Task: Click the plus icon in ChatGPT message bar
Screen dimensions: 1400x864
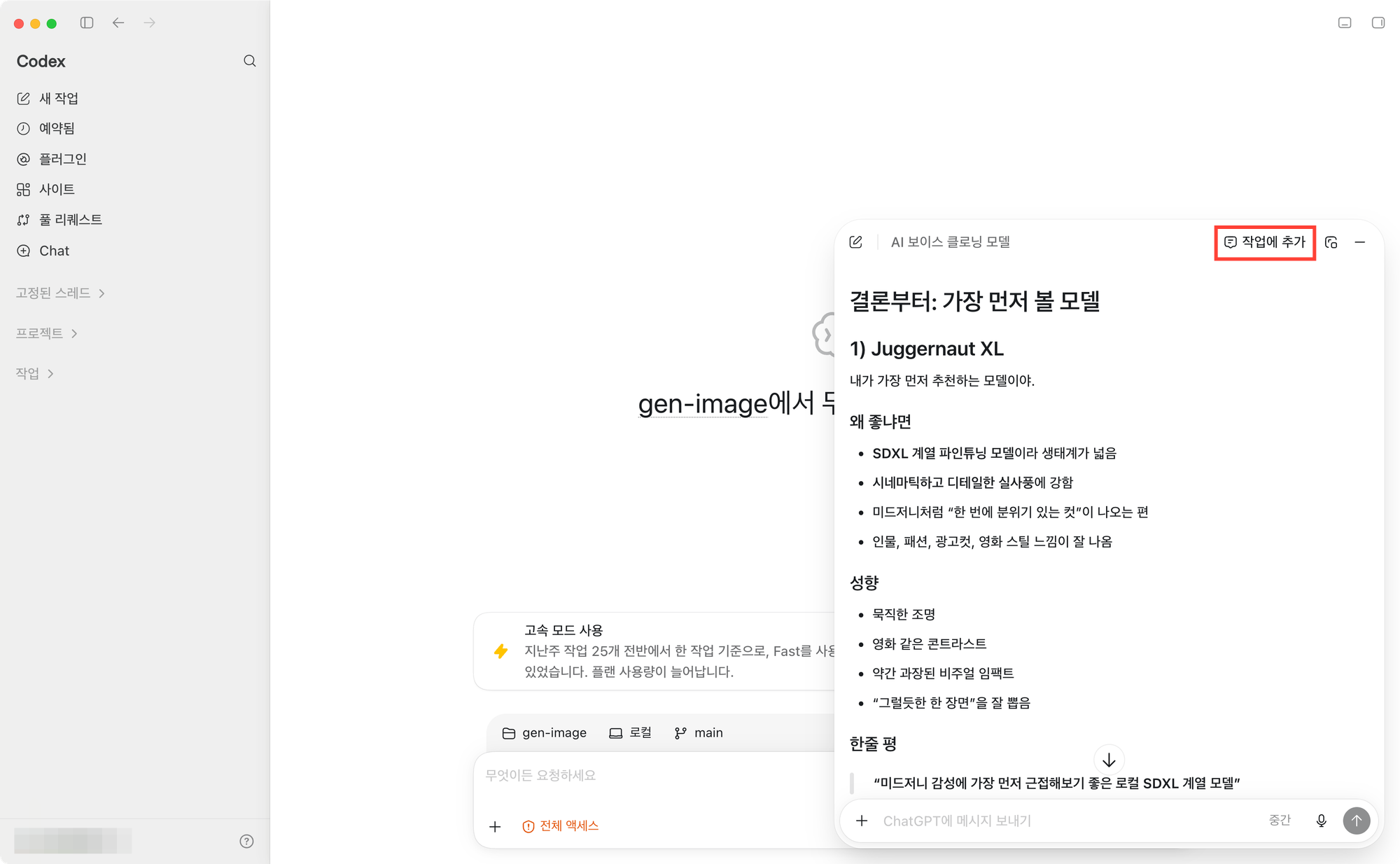Action: [862, 821]
